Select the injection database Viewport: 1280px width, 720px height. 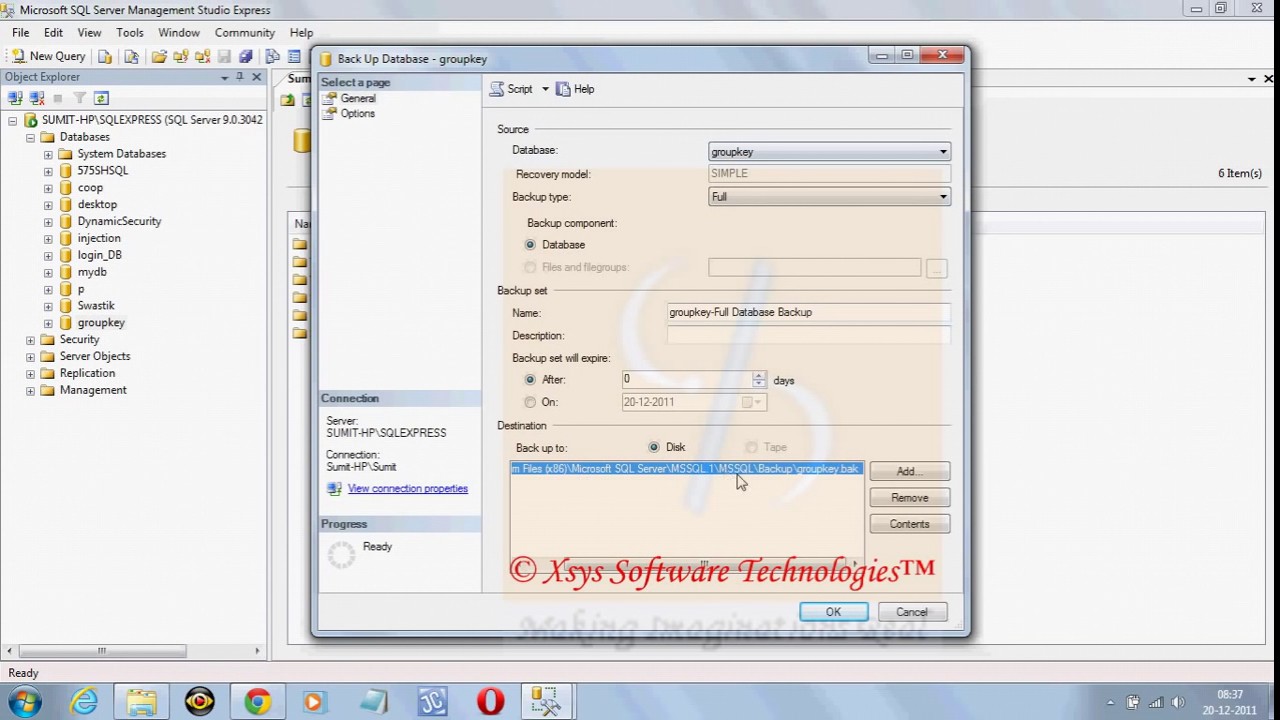(99, 238)
